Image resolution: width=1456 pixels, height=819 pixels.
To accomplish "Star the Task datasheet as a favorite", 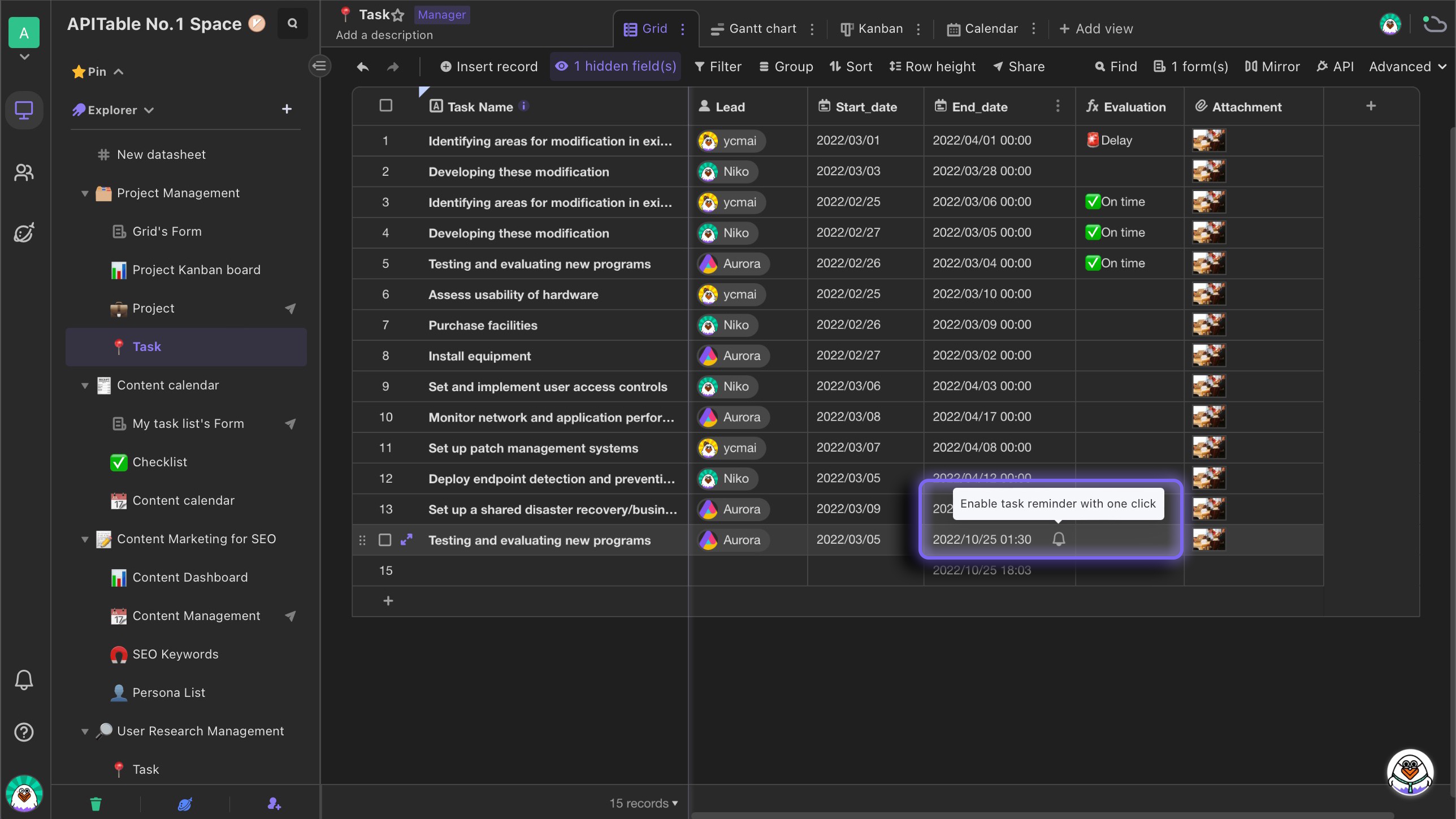I will pyautogui.click(x=398, y=15).
